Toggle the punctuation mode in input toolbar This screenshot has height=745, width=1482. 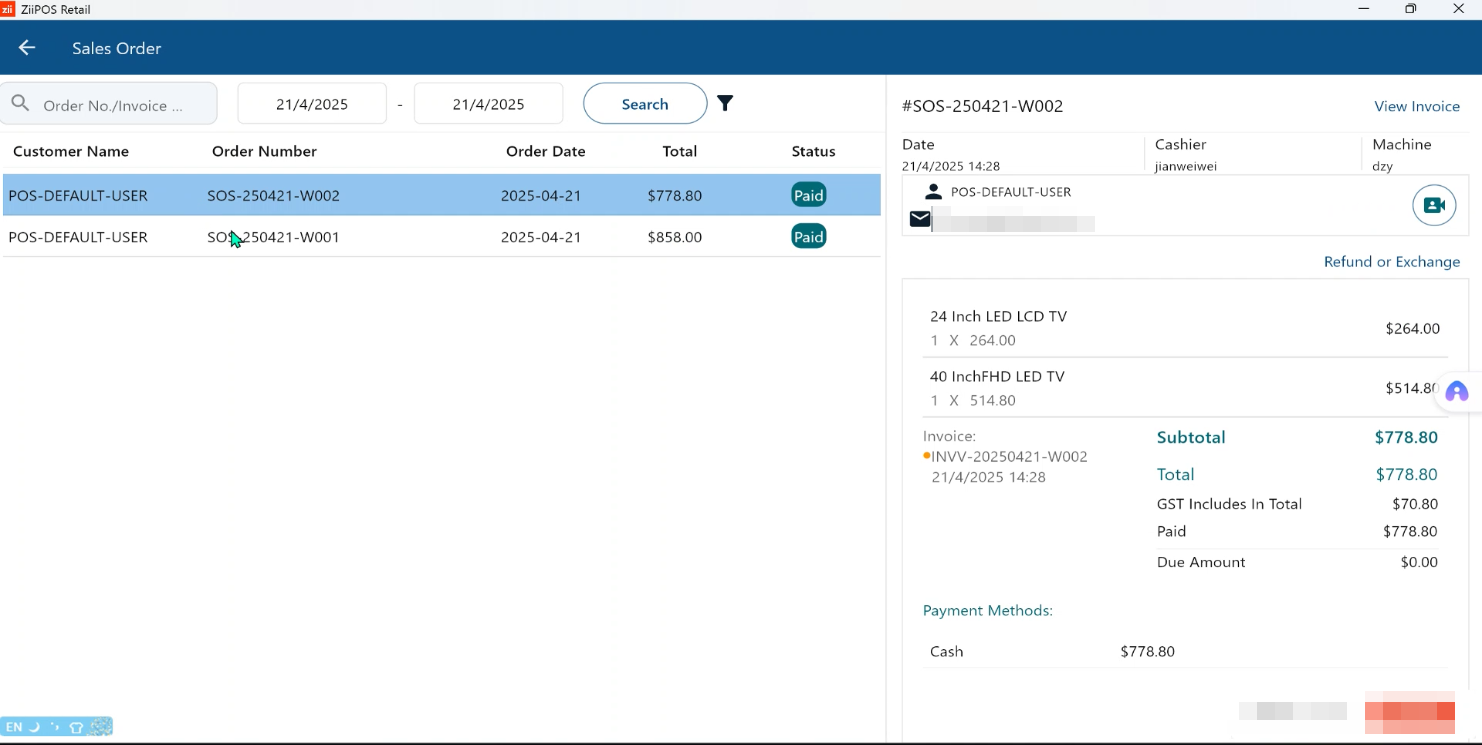[x=55, y=727]
